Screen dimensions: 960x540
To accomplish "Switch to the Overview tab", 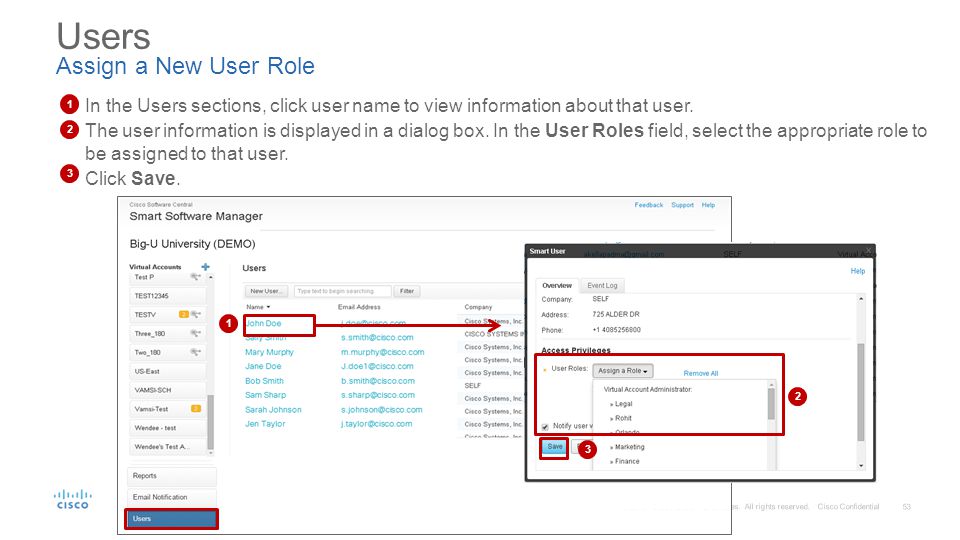I will 557,286.
